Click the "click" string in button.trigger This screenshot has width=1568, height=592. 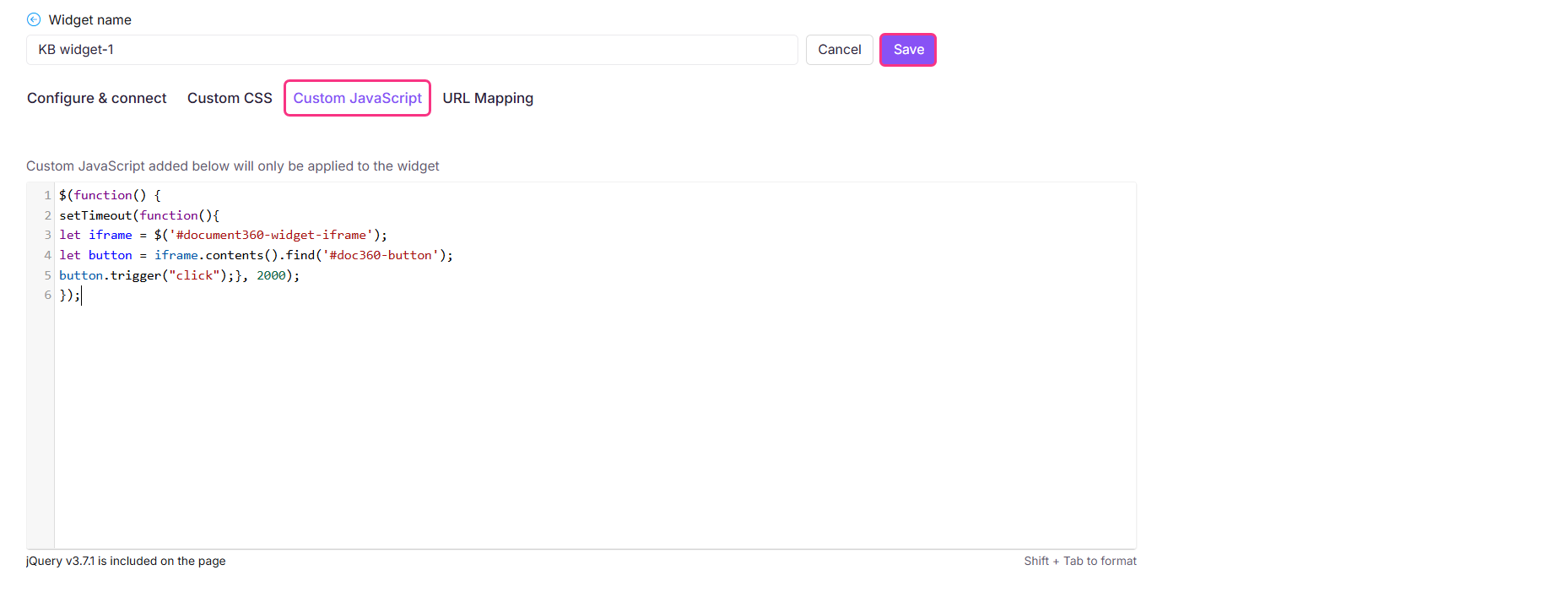pos(194,275)
